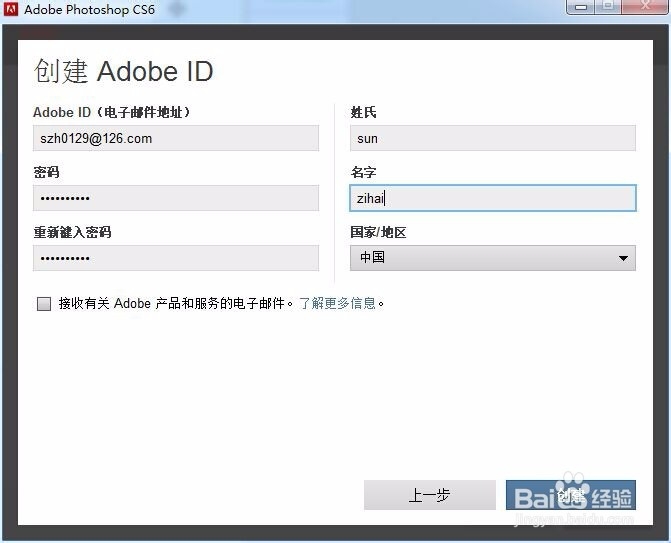Click the 重新键入密码 confirm password field
The width and height of the screenshot is (671, 543).
(x=176, y=258)
